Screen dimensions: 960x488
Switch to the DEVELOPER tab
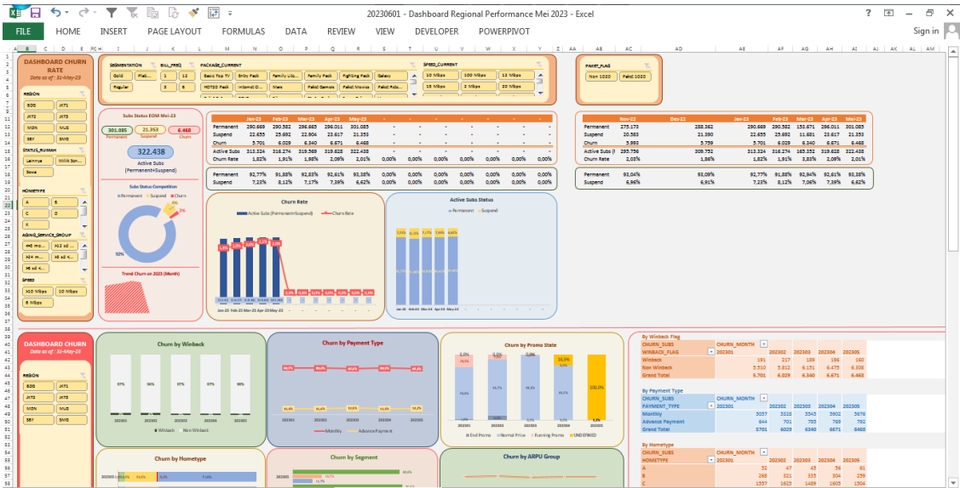tap(437, 31)
